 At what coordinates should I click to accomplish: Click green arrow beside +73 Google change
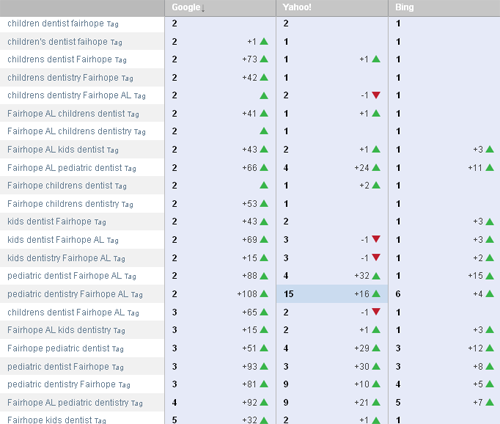tap(264, 59)
